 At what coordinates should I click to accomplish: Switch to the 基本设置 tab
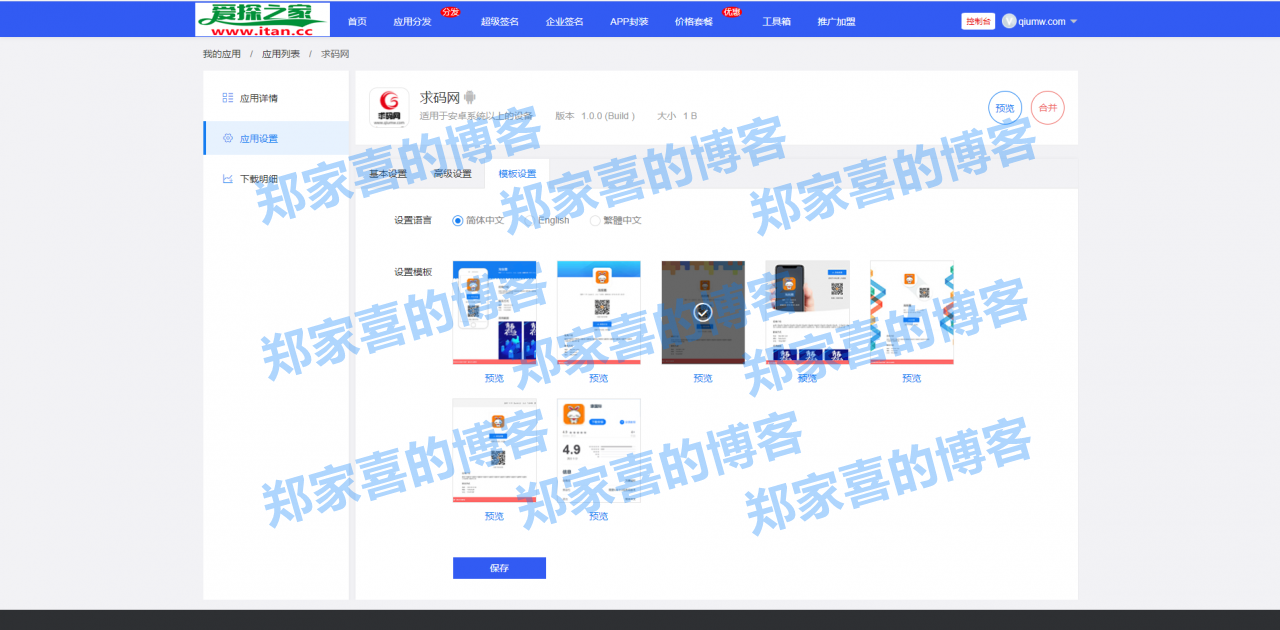point(388,174)
